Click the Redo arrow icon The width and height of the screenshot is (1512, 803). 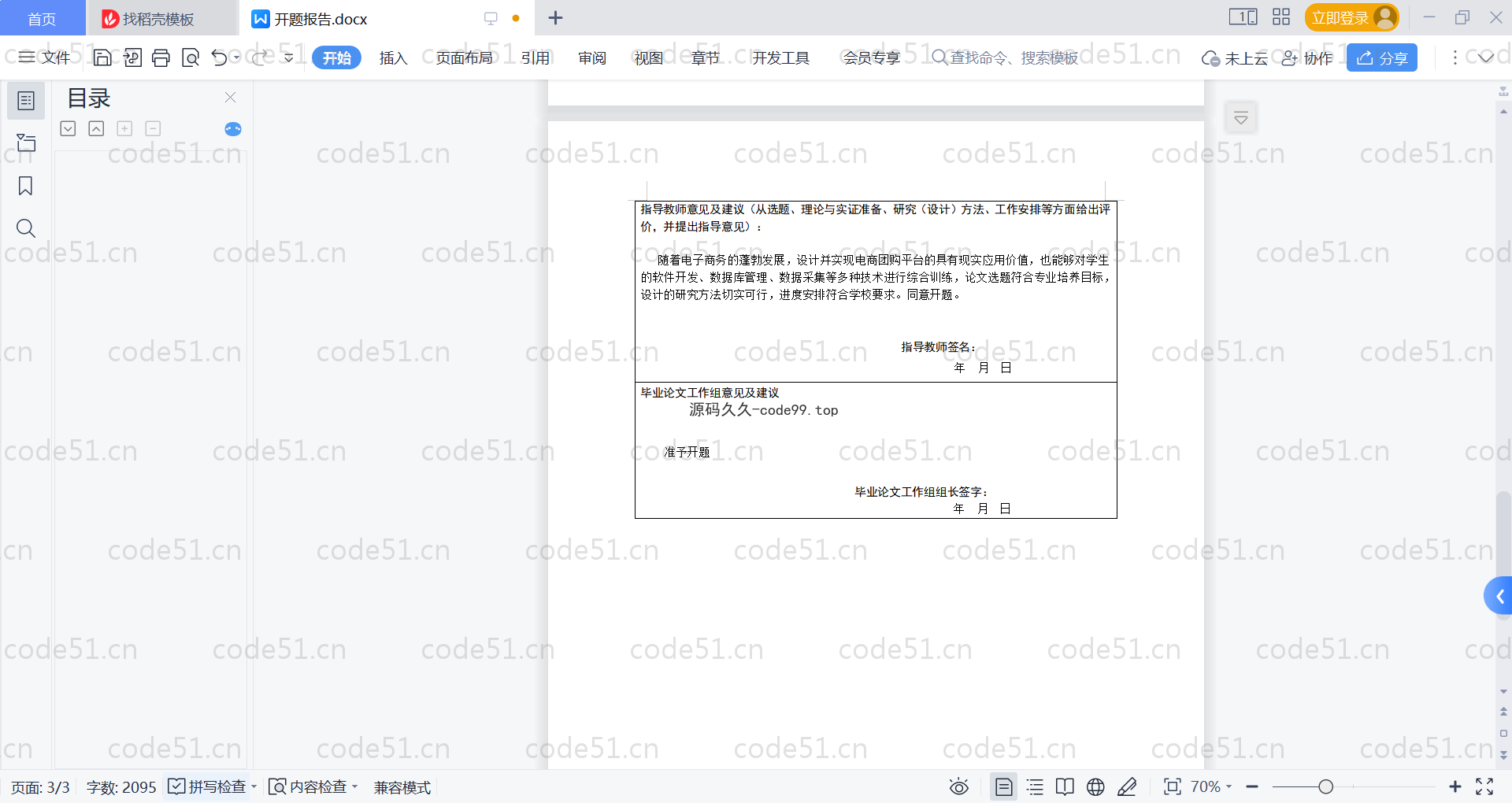(260, 57)
